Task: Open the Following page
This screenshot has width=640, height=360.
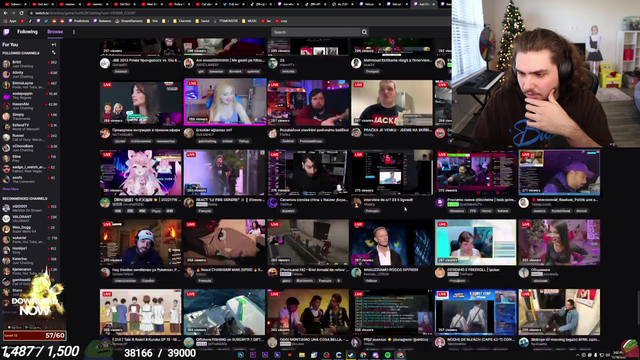Action: [27, 32]
